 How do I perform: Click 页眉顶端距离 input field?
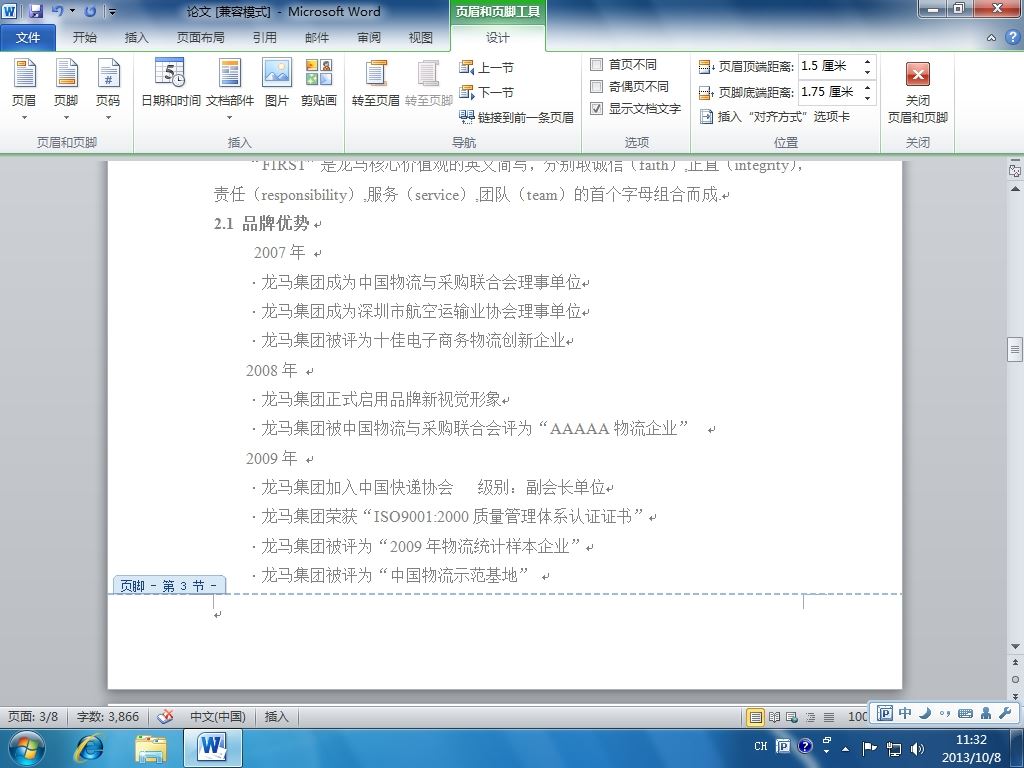pyautogui.click(x=829, y=66)
